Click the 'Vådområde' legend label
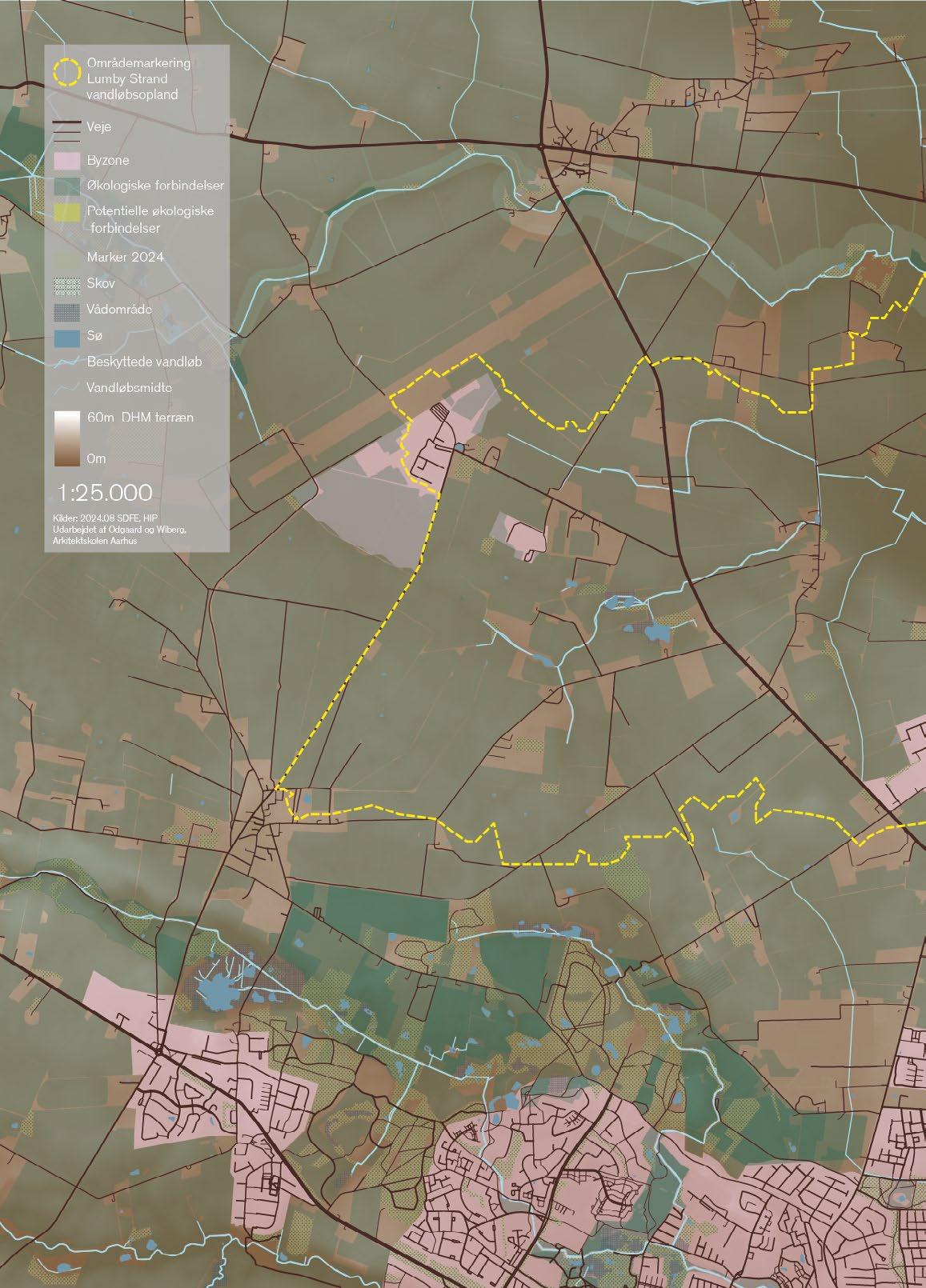The height and width of the screenshot is (1288, 926). click(x=119, y=310)
